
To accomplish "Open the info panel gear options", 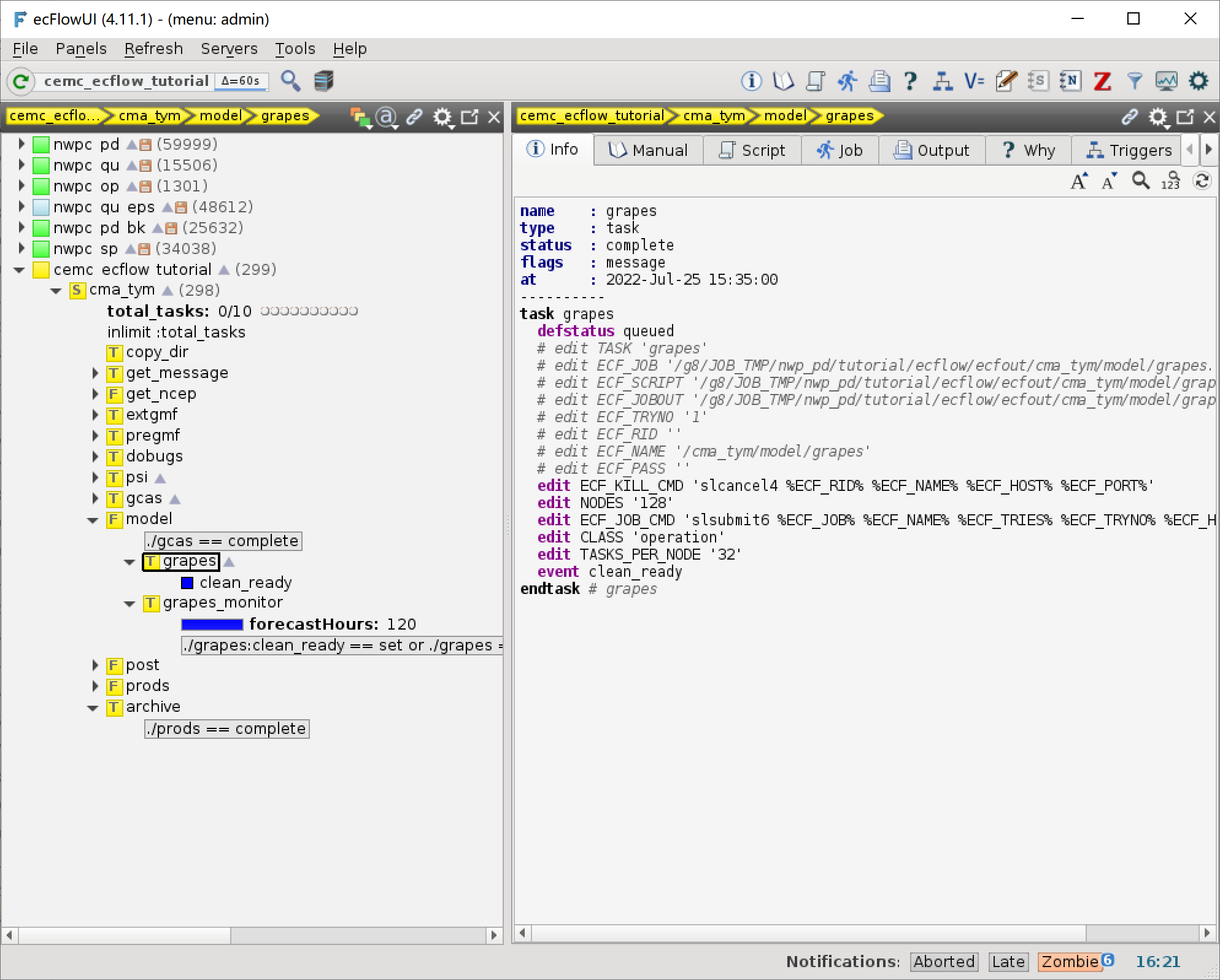I will click(1159, 117).
